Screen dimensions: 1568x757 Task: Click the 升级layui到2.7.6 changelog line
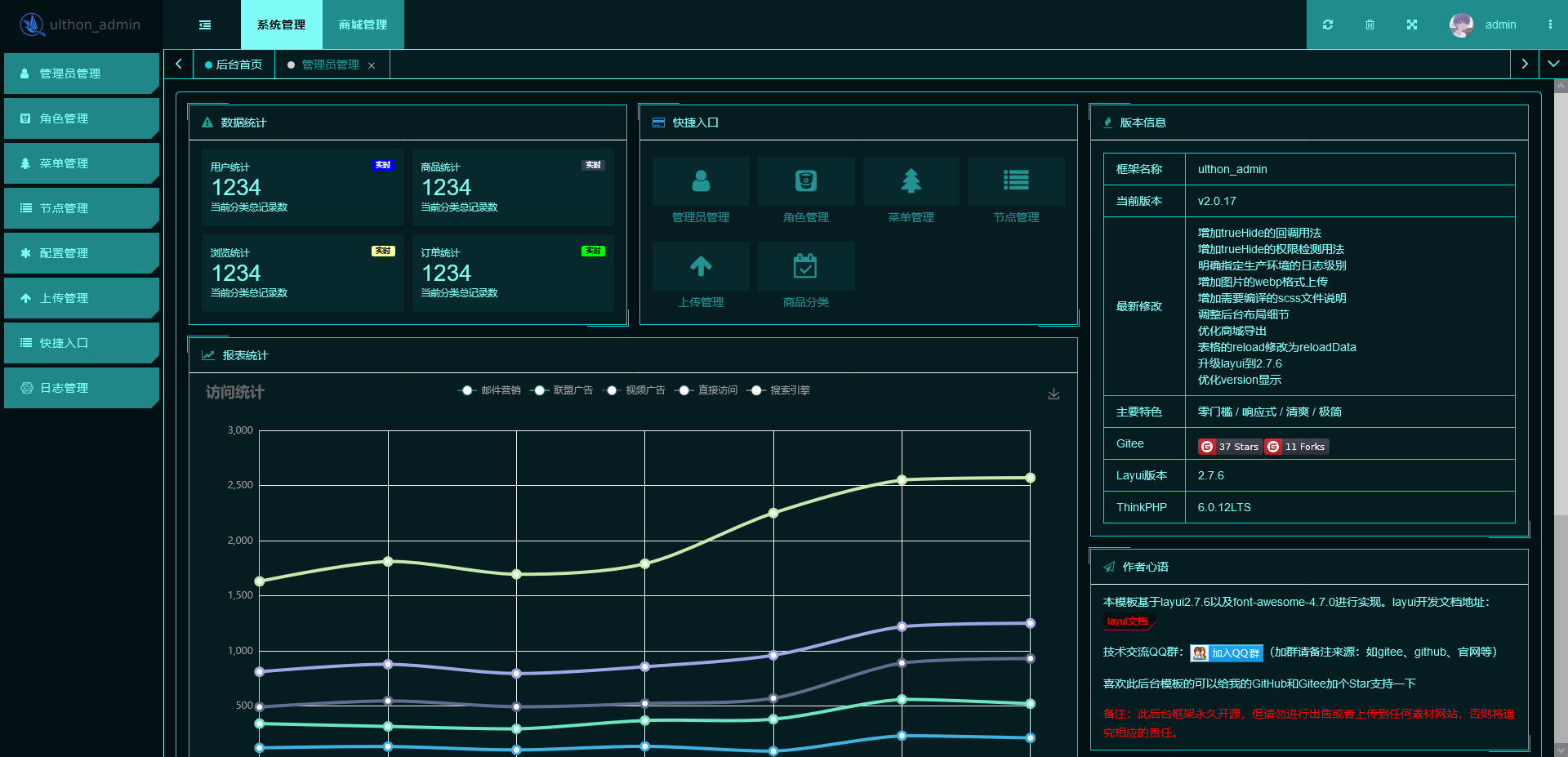click(x=1240, y=363)
